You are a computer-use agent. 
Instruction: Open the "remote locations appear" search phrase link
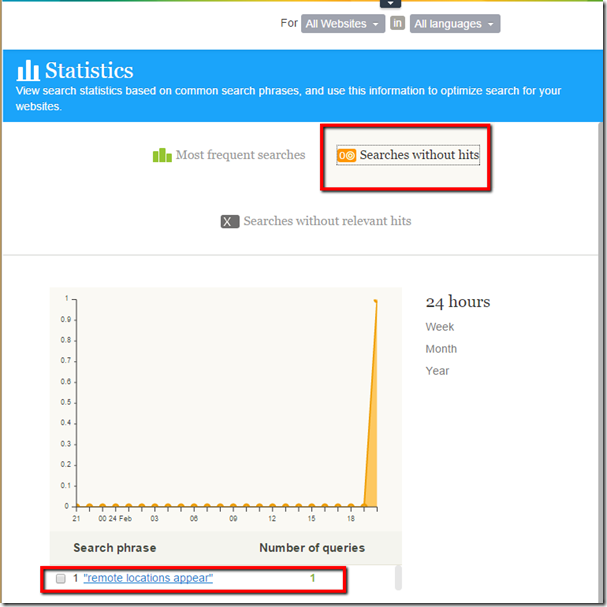coord(148,578)
